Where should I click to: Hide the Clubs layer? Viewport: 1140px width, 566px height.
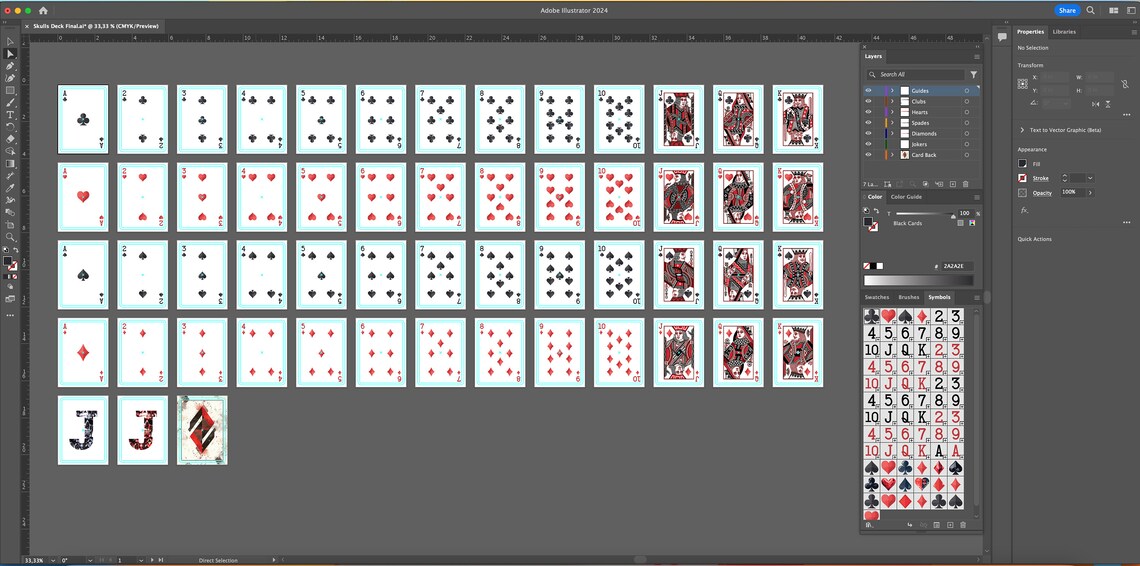pyautogui.click(x=868, y=102)
